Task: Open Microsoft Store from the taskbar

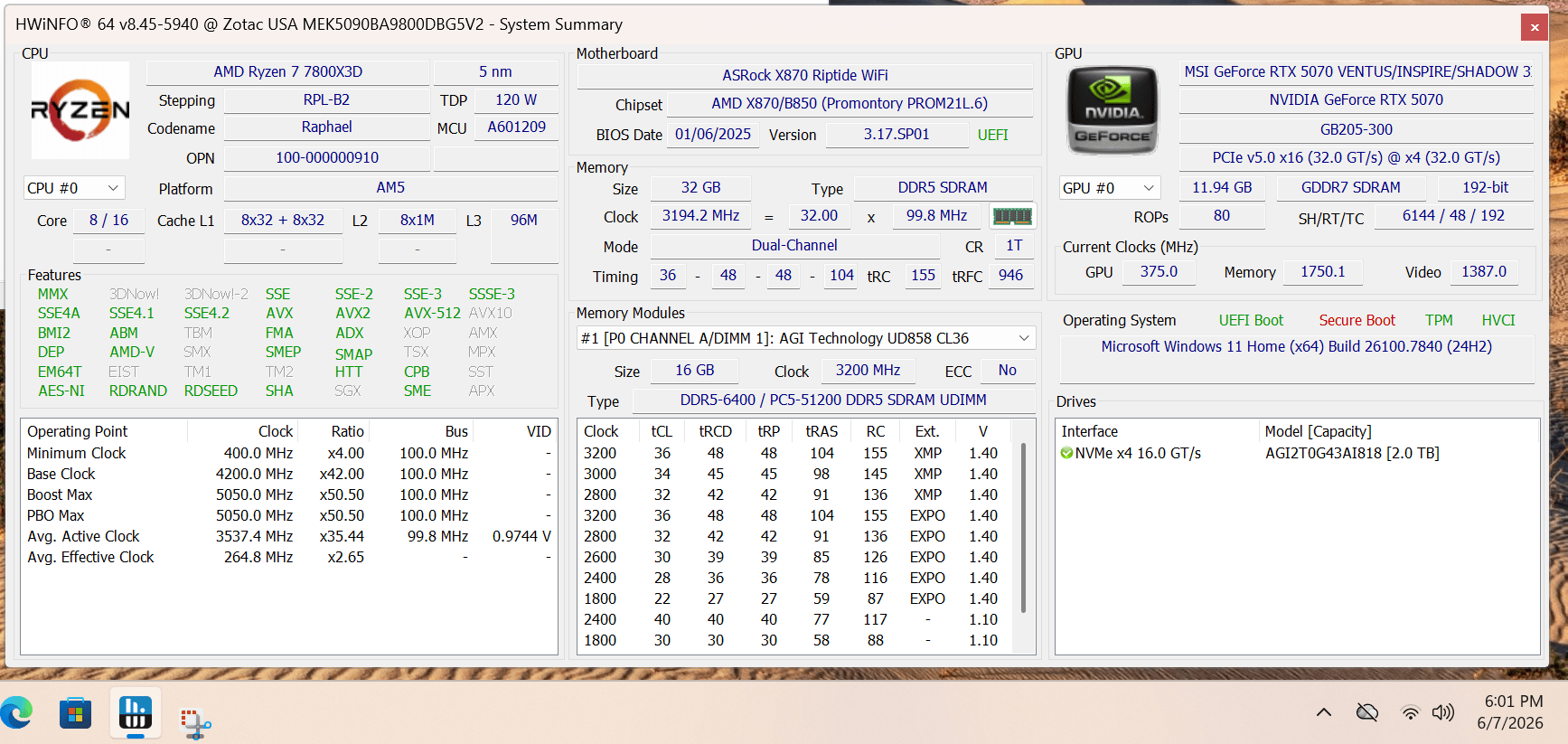Action: pyautogui.click(x=75, y=713)
